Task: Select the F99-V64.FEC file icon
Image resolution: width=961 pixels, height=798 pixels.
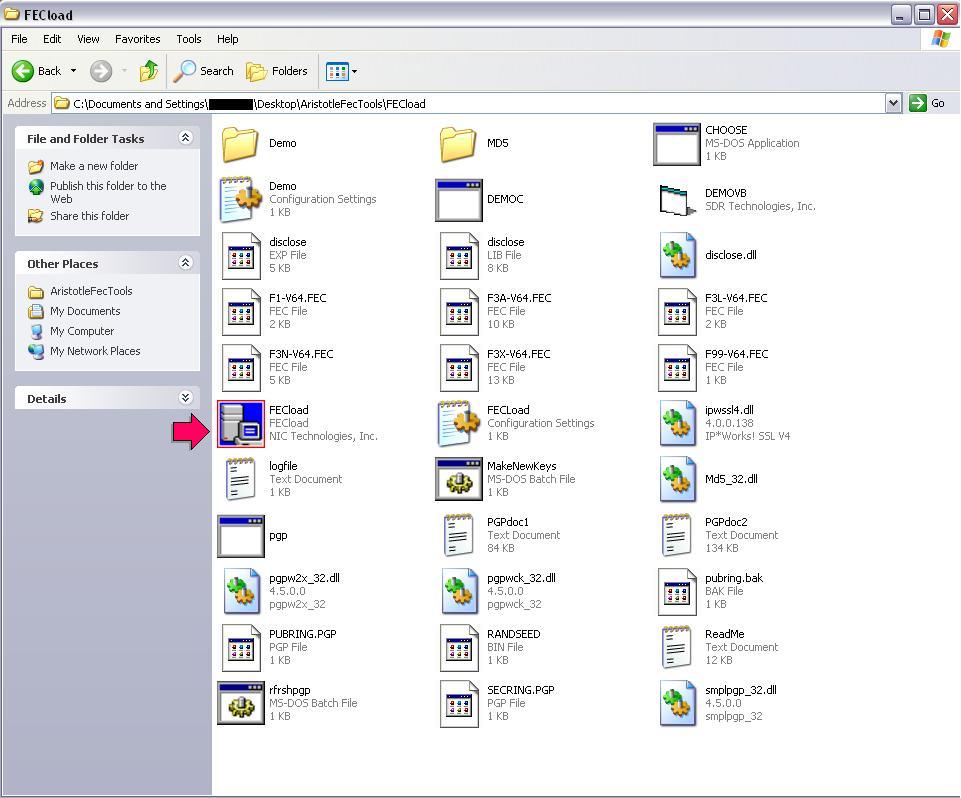Action: pos(677,368)
